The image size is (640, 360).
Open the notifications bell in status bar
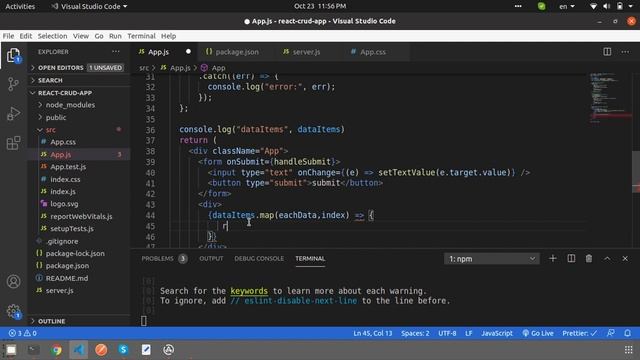pos(628,333)
